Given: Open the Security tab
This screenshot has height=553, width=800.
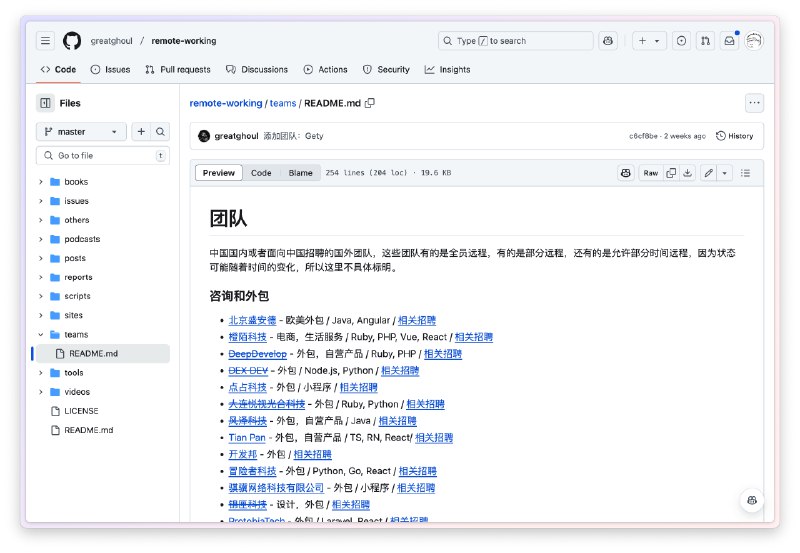Looking at the screenshot, I should (x=386, y=69).
